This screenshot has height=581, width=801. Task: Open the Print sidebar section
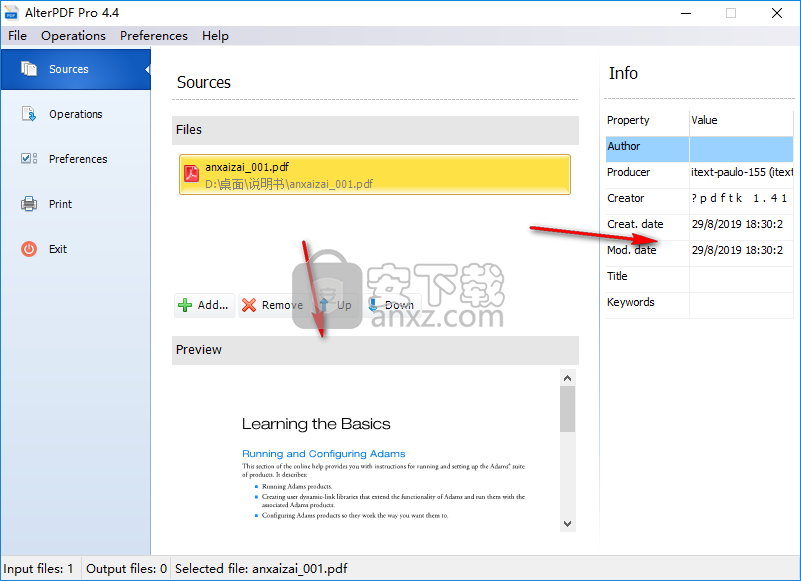[76, 204]
